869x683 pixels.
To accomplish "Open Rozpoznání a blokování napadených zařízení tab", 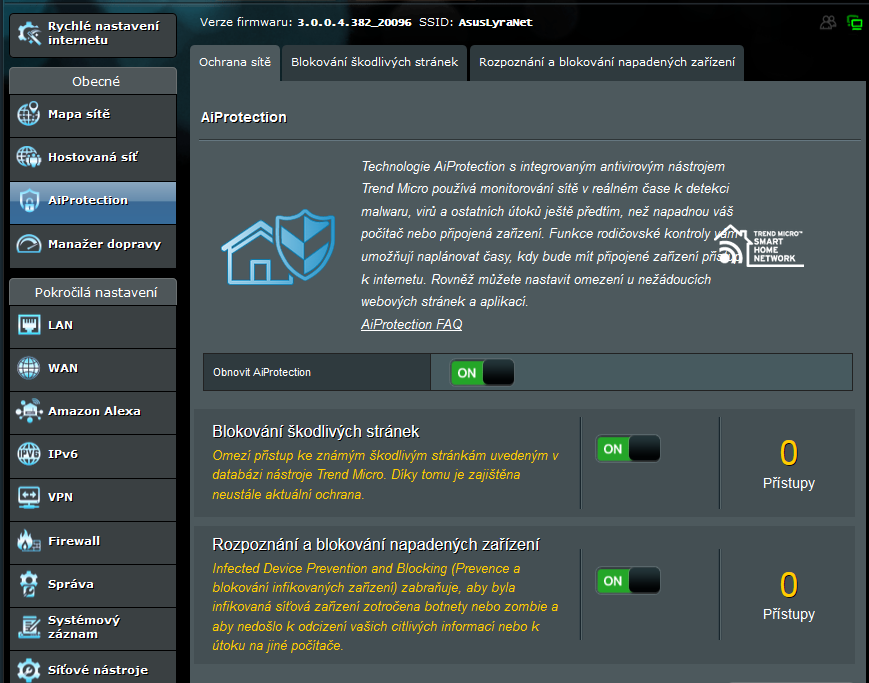I will point(606,62).
